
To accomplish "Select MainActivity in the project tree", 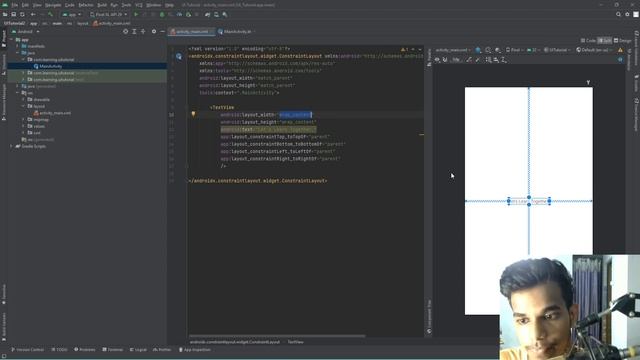I will coord(51,66).
